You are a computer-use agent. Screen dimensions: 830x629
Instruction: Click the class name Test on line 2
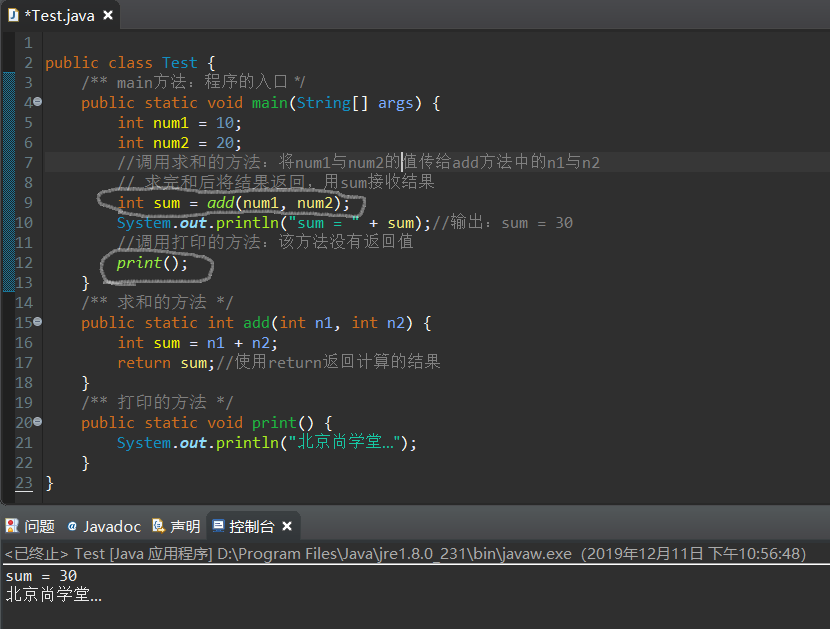(x=179, y=63)
